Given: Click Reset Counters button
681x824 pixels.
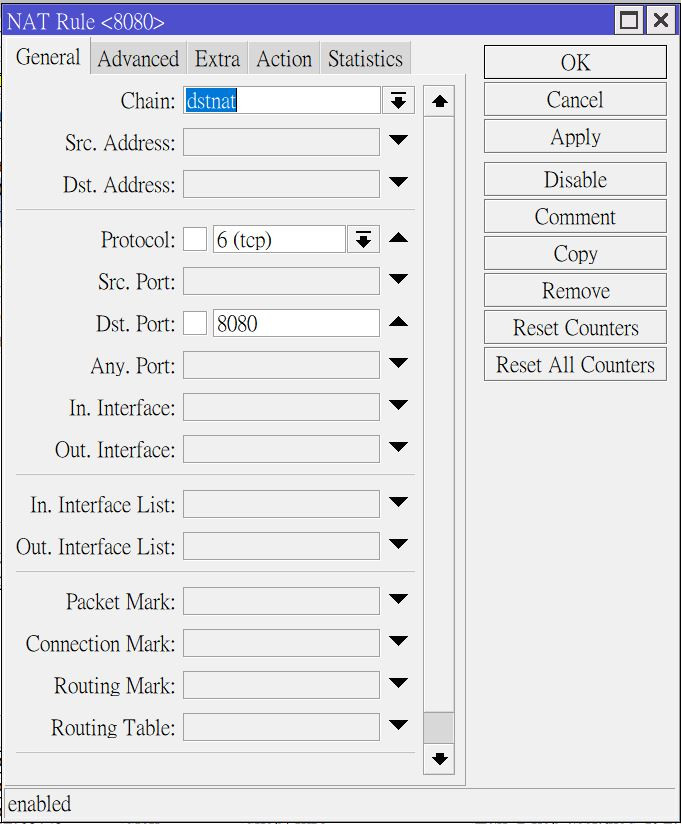Looking at the screenshot, I should [575, 327].
